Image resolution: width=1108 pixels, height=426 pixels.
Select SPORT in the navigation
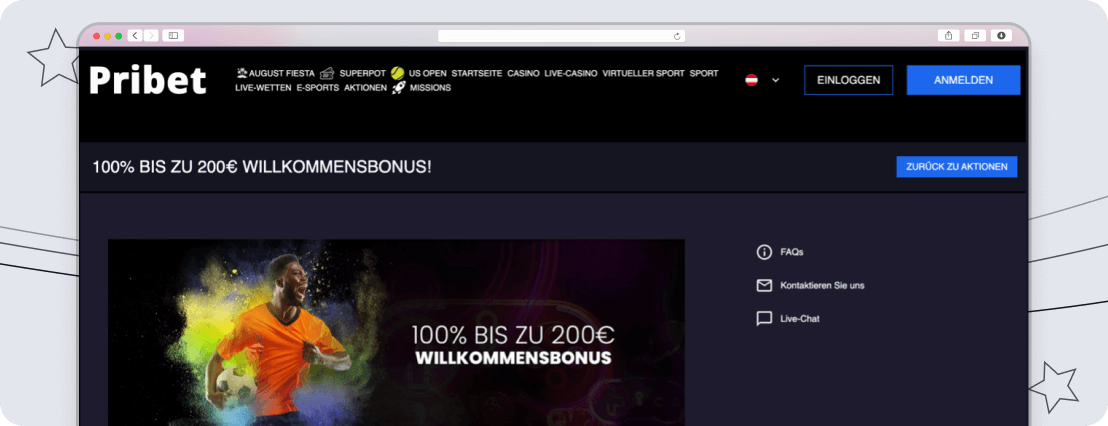point(704,73)
